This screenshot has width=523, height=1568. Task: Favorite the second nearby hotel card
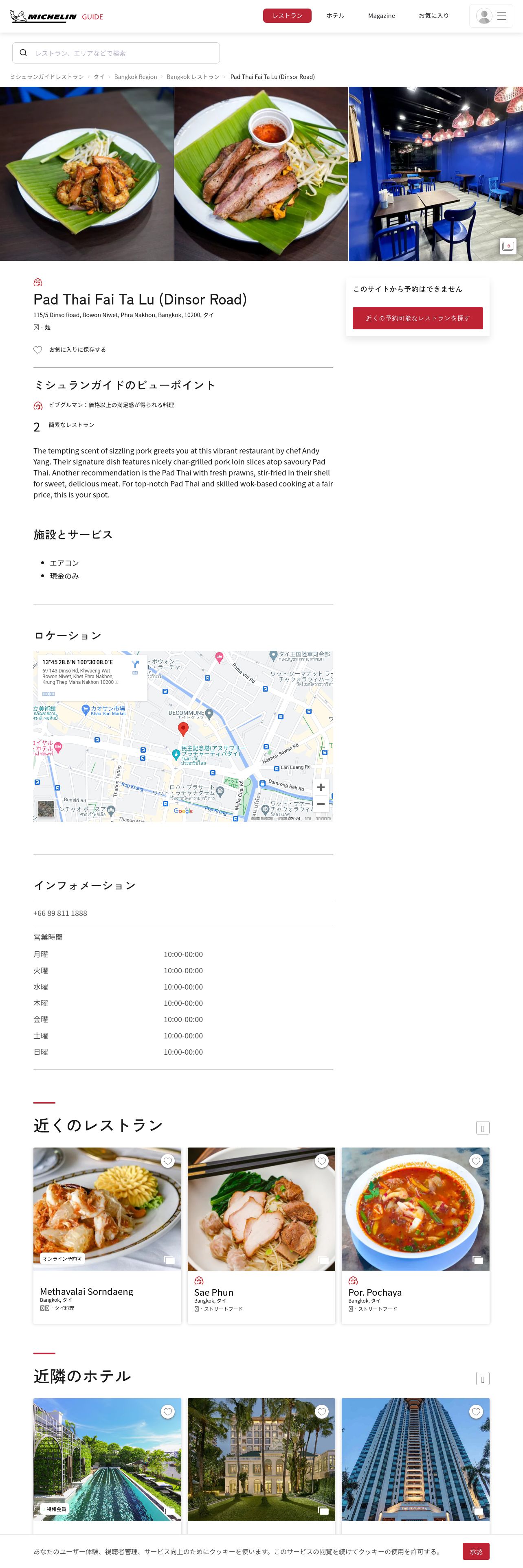322,1412
